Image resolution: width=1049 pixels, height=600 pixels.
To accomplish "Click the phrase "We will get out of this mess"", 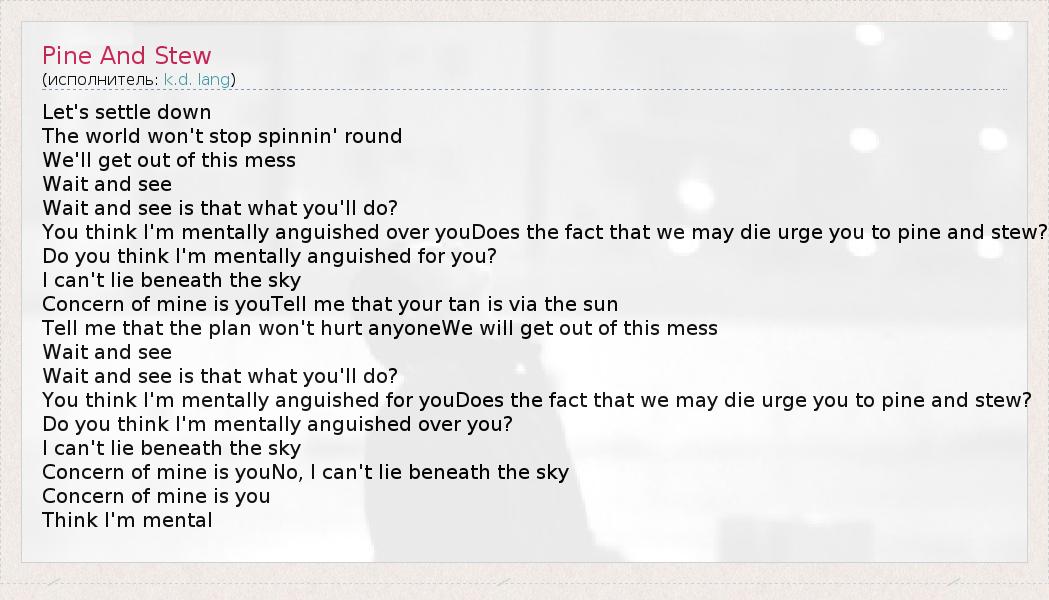I will pos(580,328).
